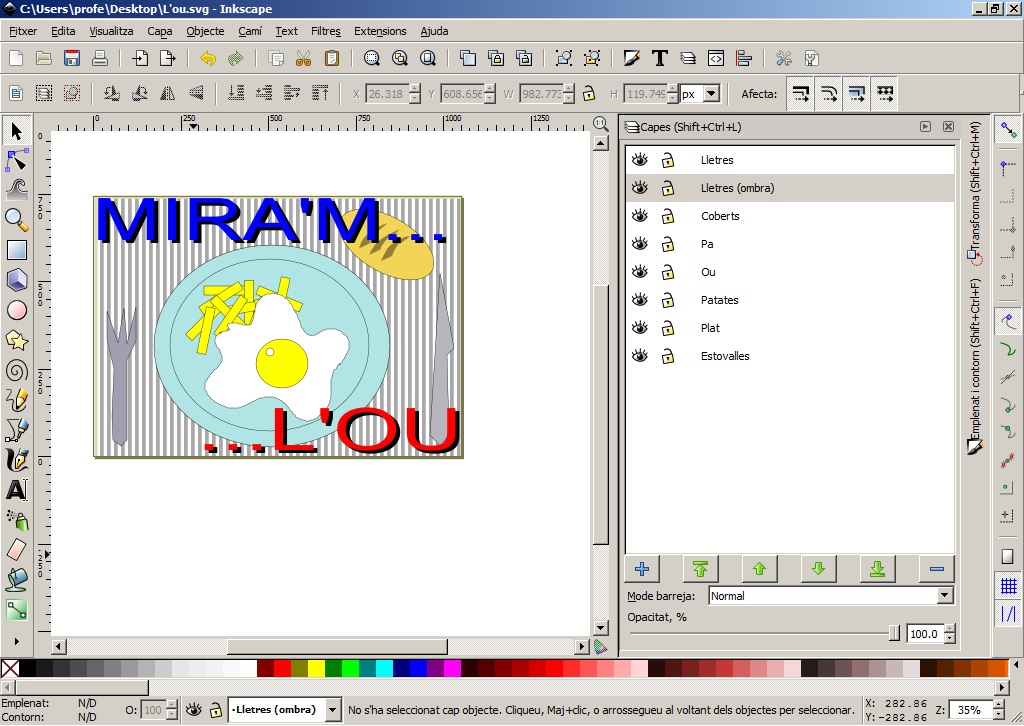1024x726 pixels.
Task: Increase layer opacity value spinner
Action: click(x=950, y=629)
